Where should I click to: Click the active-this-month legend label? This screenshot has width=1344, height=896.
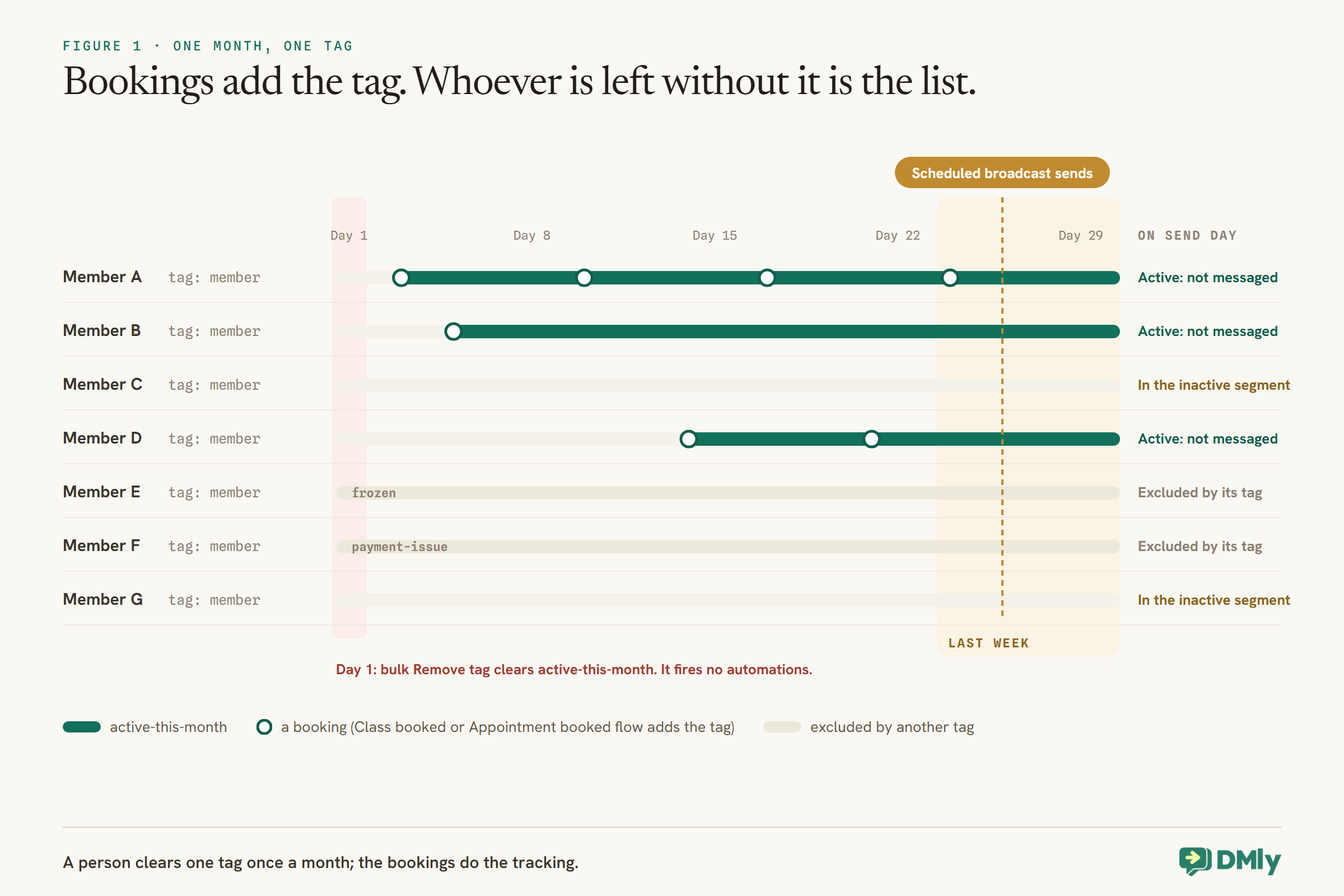(x=168, y=727)
